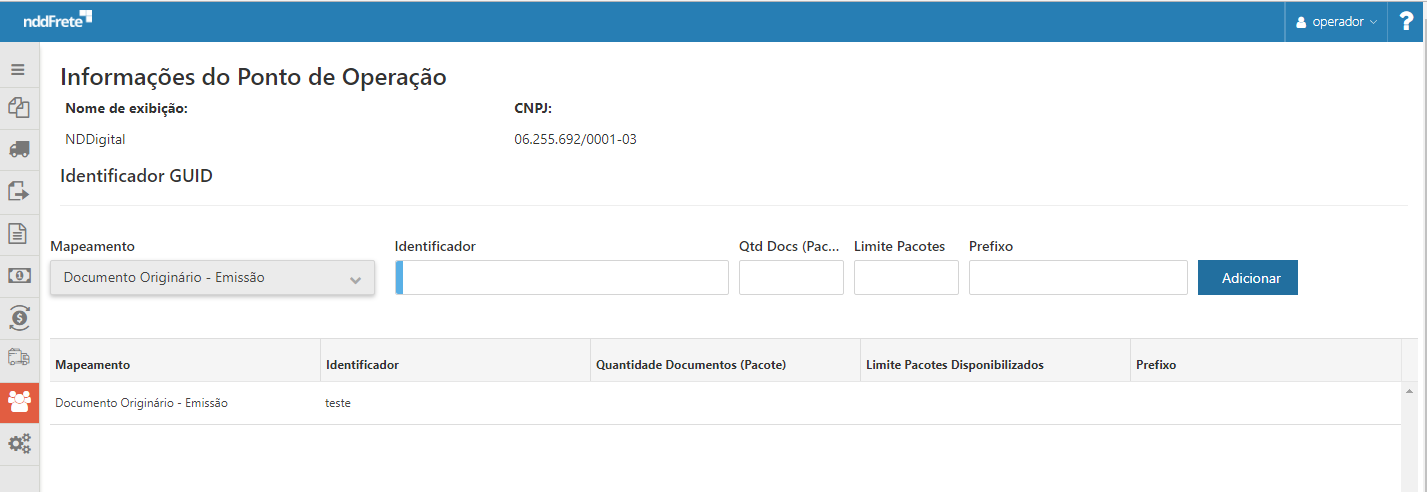
Task: Open the dark truck sidebar icon
Action: (x=18, y=149)
